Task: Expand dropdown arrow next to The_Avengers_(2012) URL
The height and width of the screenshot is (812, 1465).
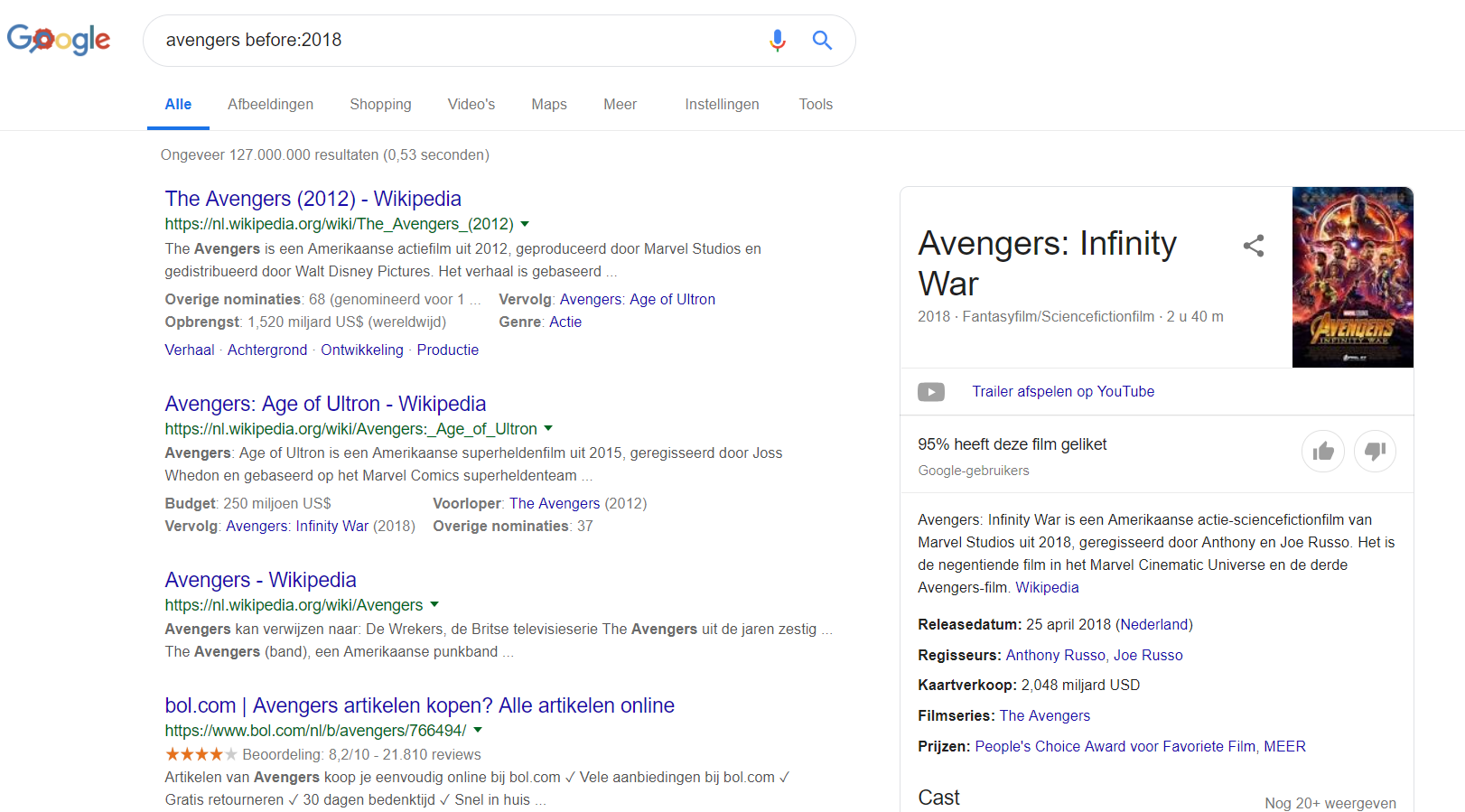Action: coord(525,224)
